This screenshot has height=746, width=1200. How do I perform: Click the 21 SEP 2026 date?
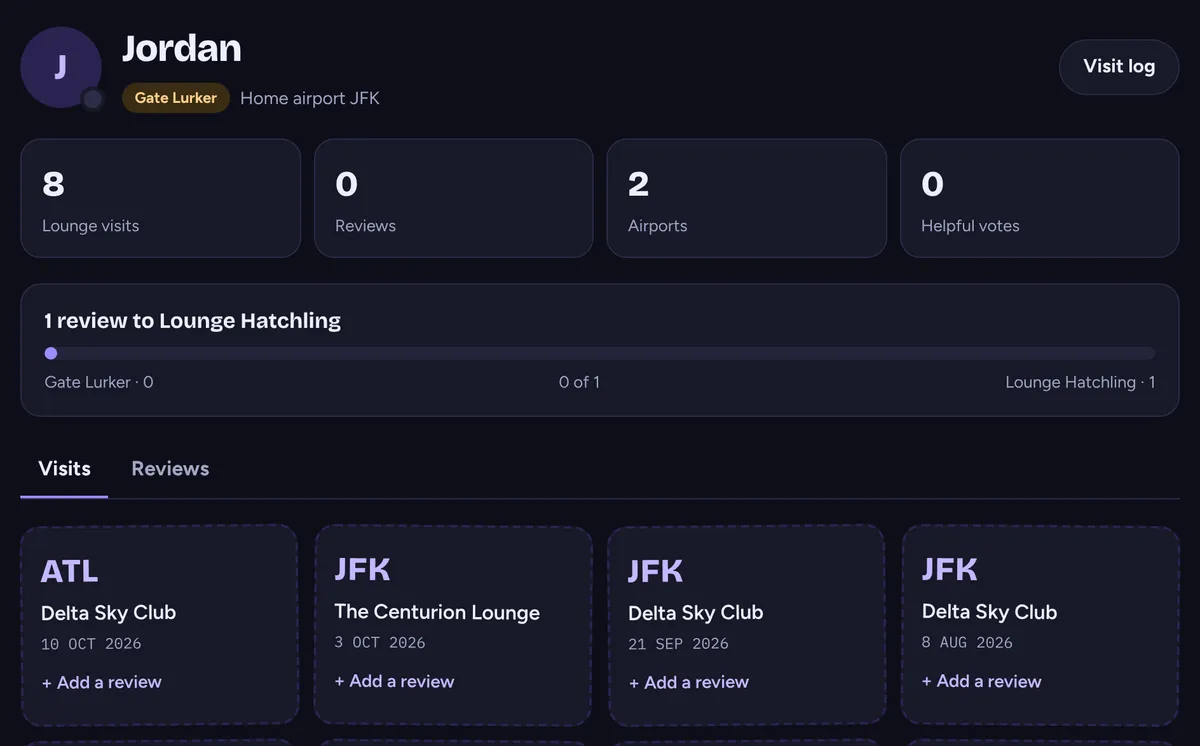tap(678, 644)
